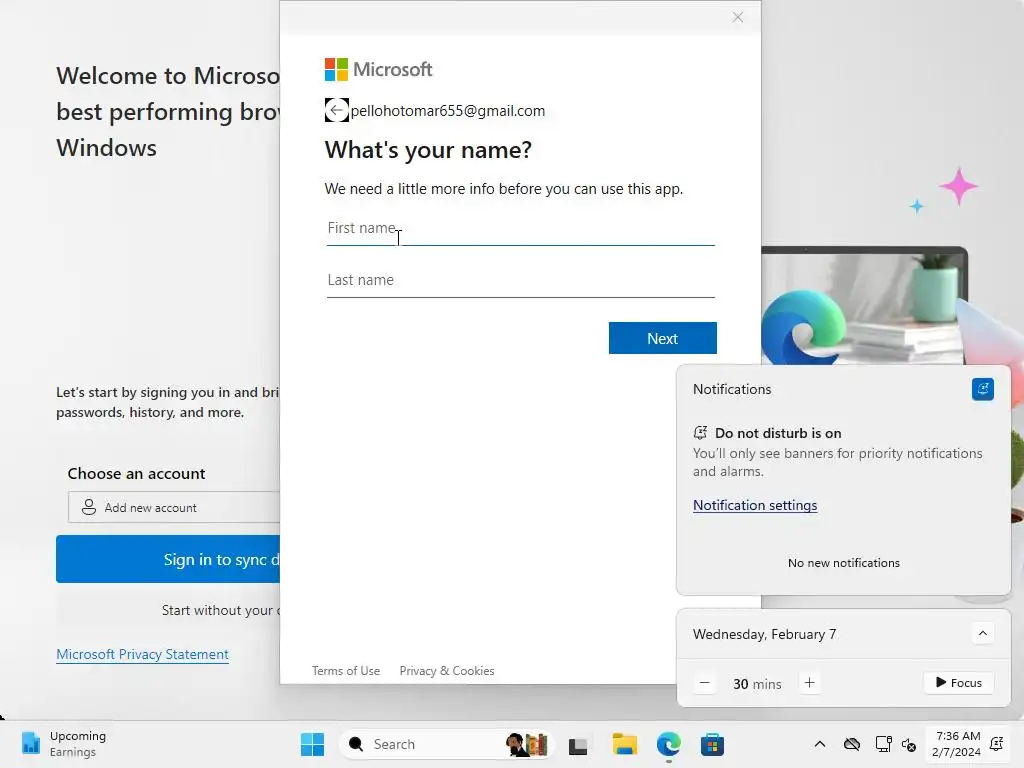Start a Focus session
The height and width of the screenshot is (768, 1024).
tap(959, 683)
